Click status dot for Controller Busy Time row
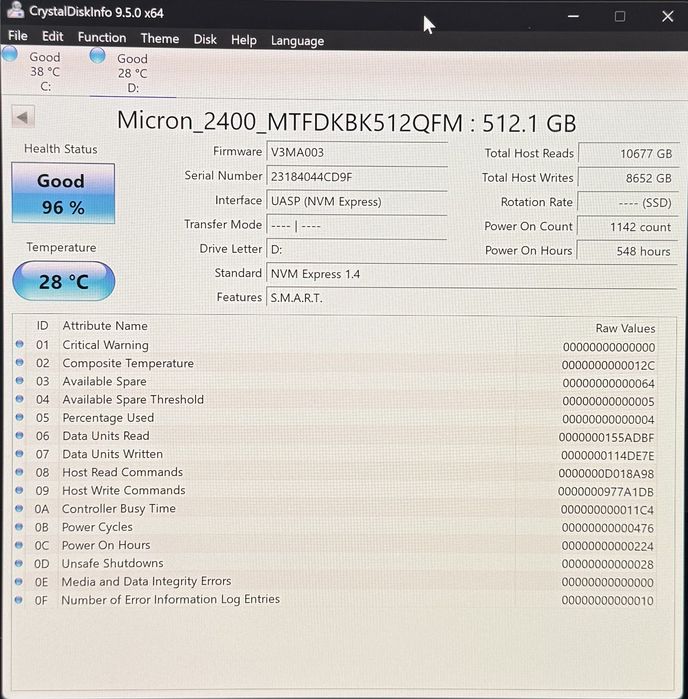 click(x=19, y=509)
